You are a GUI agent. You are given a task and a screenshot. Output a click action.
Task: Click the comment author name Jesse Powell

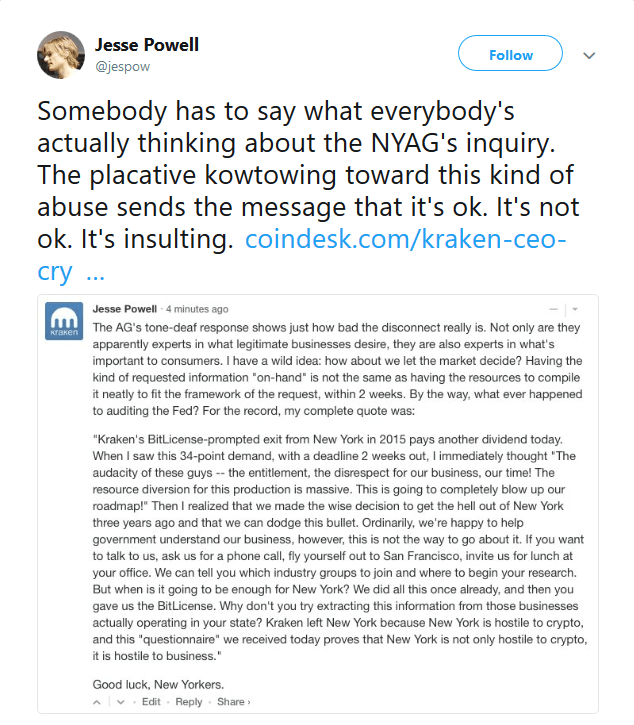[125, 309]
